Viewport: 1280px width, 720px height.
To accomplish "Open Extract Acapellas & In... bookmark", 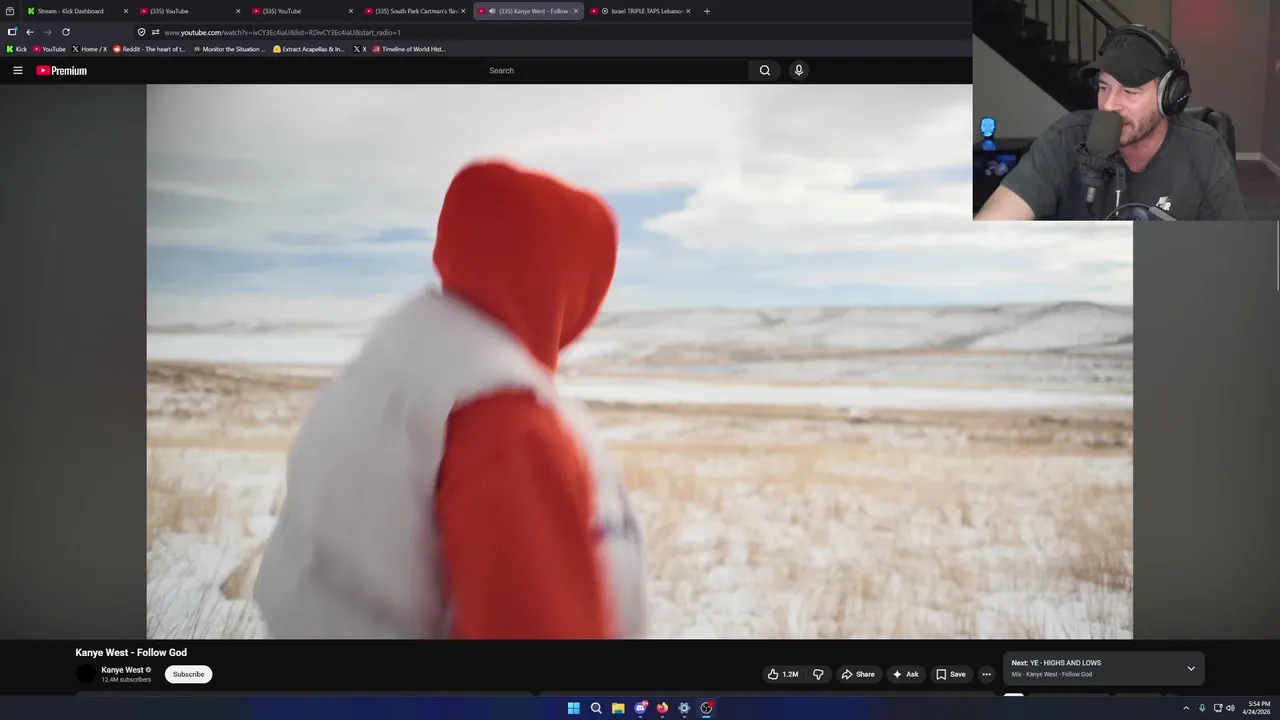I will [x=309, y=49].
